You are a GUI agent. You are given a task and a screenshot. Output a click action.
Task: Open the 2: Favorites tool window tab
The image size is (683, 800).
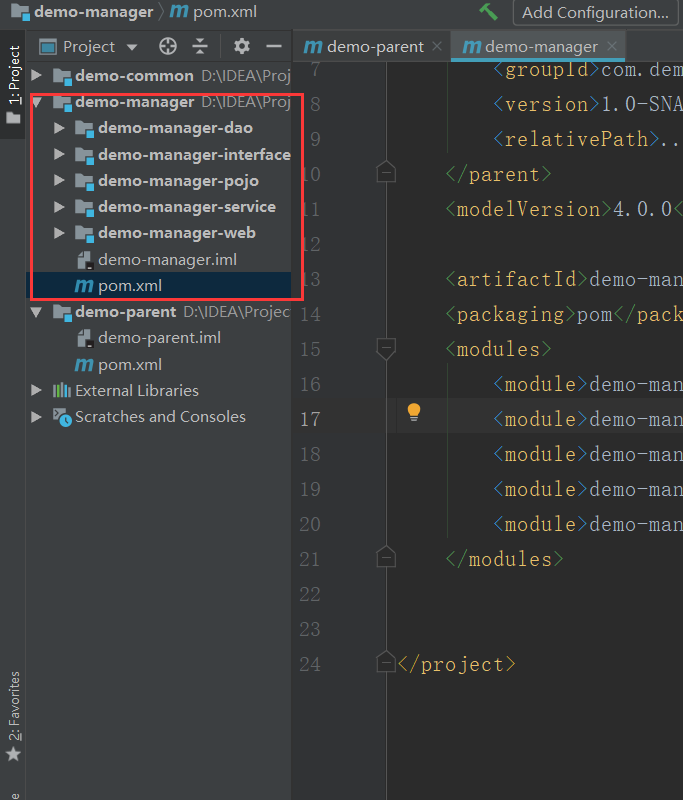point(14,716)
